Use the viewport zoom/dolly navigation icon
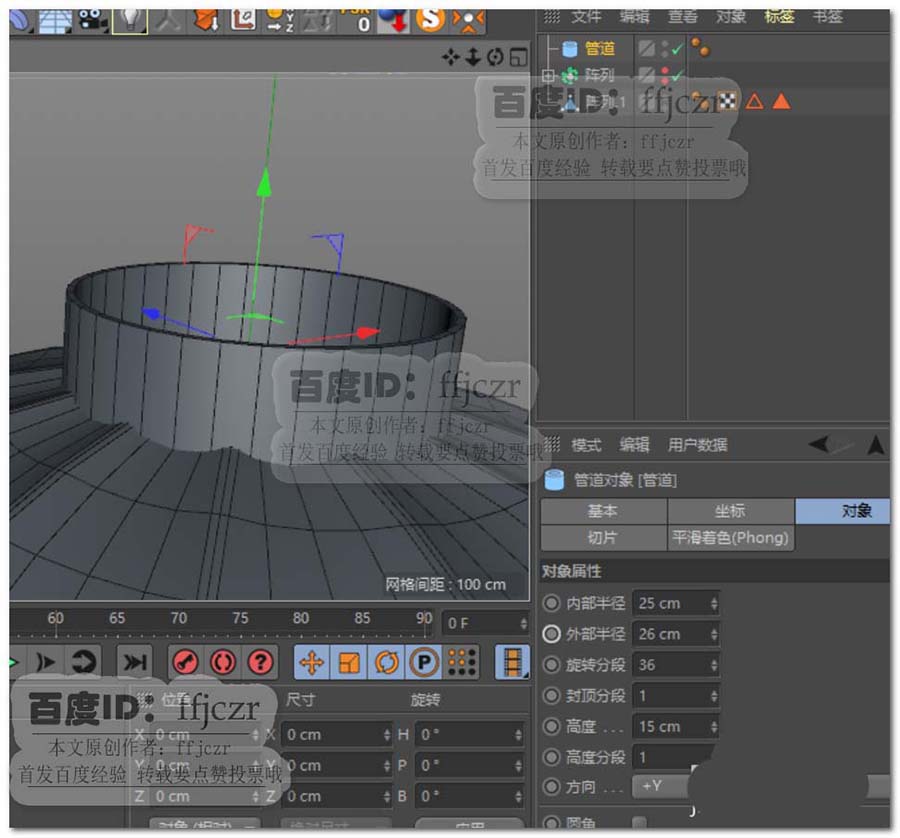 point(473,57)
